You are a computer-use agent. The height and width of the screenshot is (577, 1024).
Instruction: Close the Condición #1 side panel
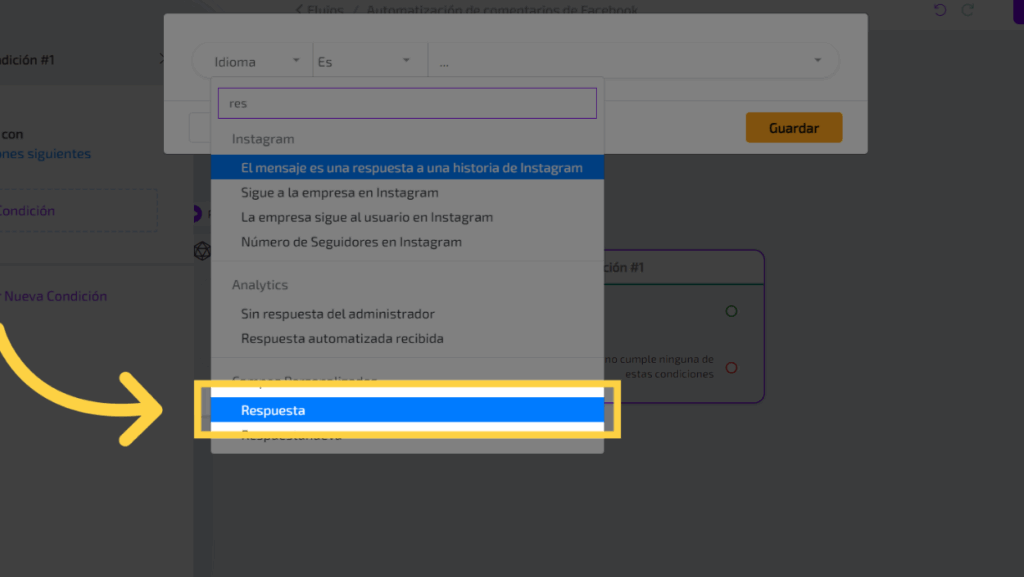point(162,59)
